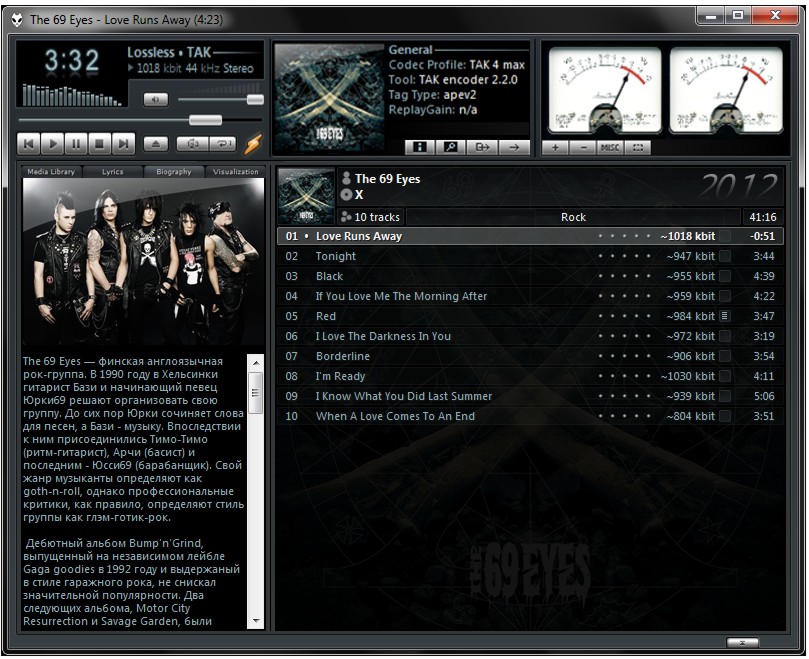Click the biography scrollbar thumb

point(256,393)
